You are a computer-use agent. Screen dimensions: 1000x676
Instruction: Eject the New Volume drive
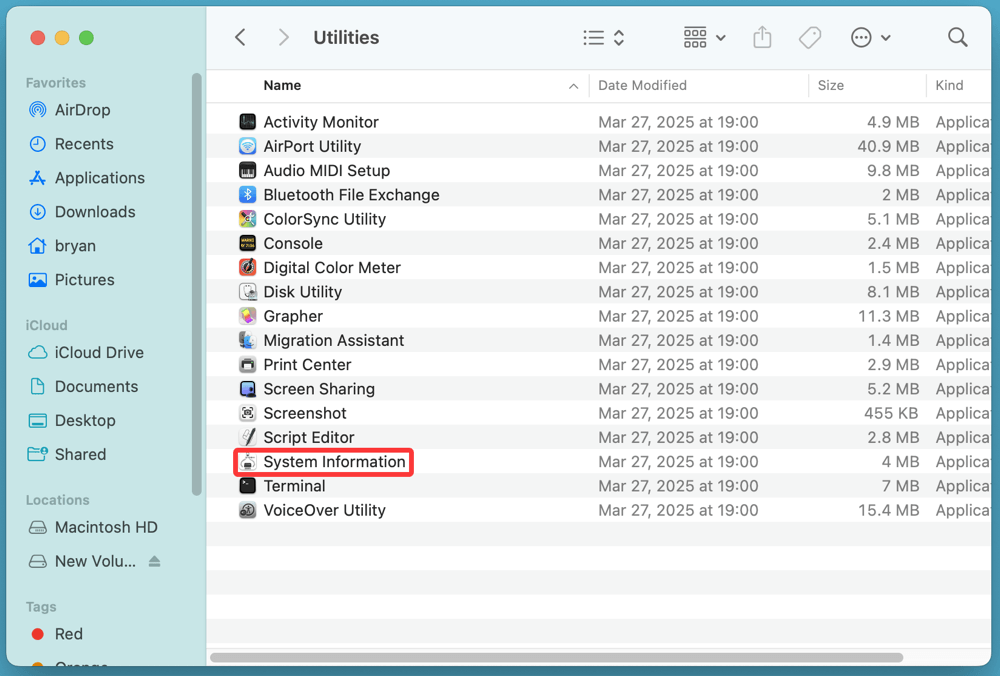153,561
